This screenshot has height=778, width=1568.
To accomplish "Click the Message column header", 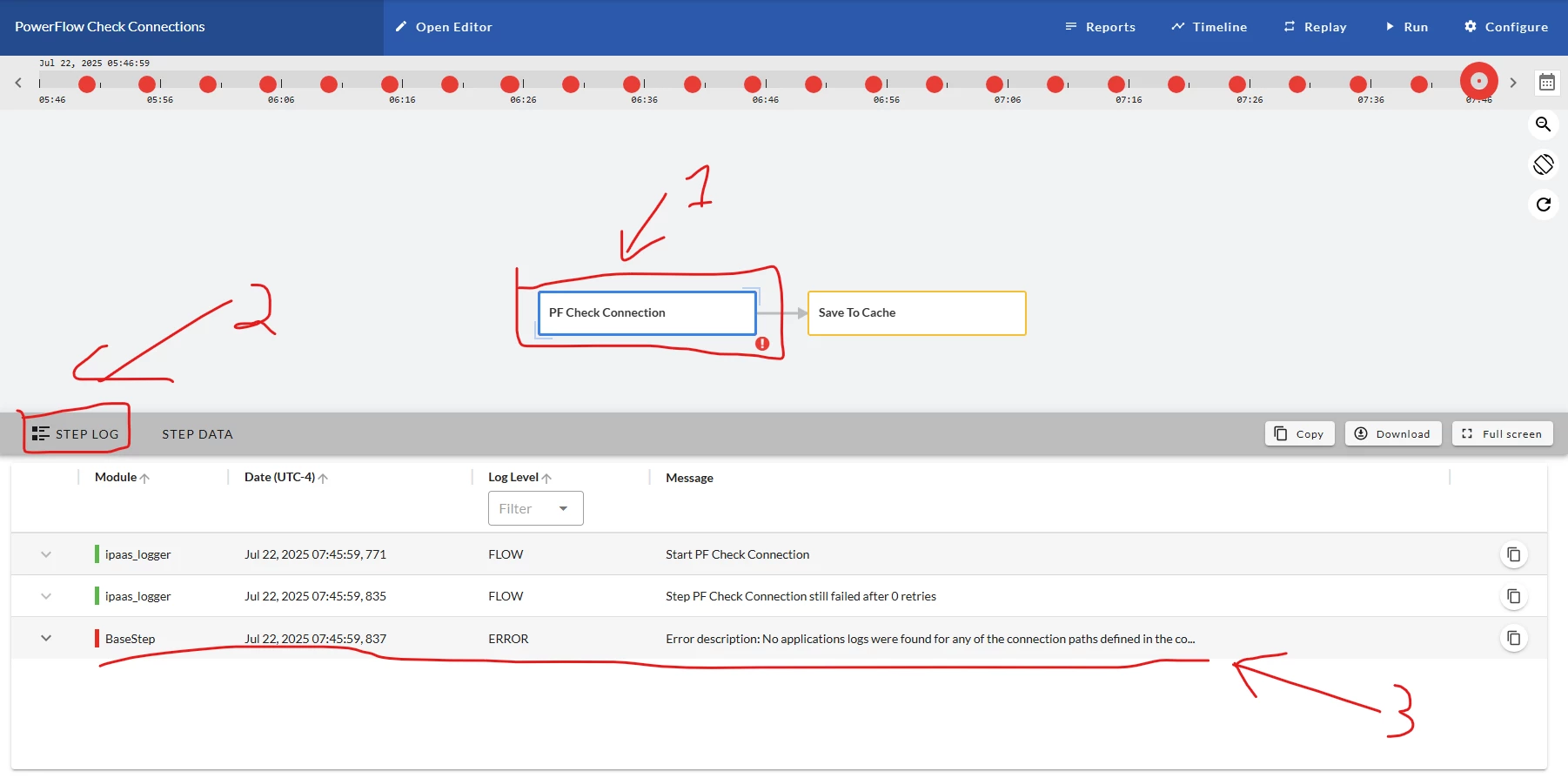I will pos(689,478).
